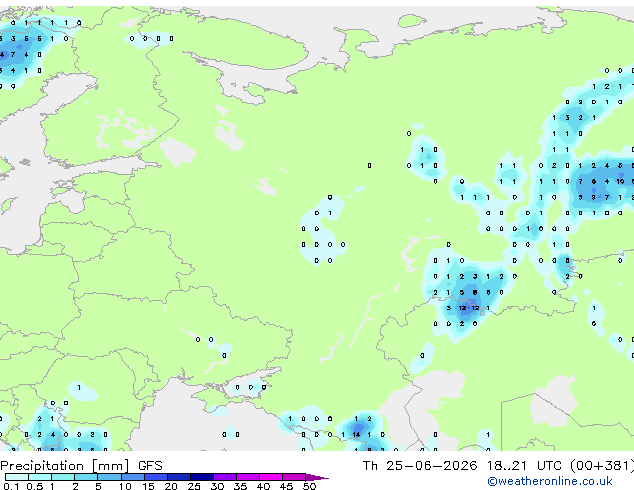Click the 0.5–1 mm legend color box
The image size is (634, 490).
point(40,477)
